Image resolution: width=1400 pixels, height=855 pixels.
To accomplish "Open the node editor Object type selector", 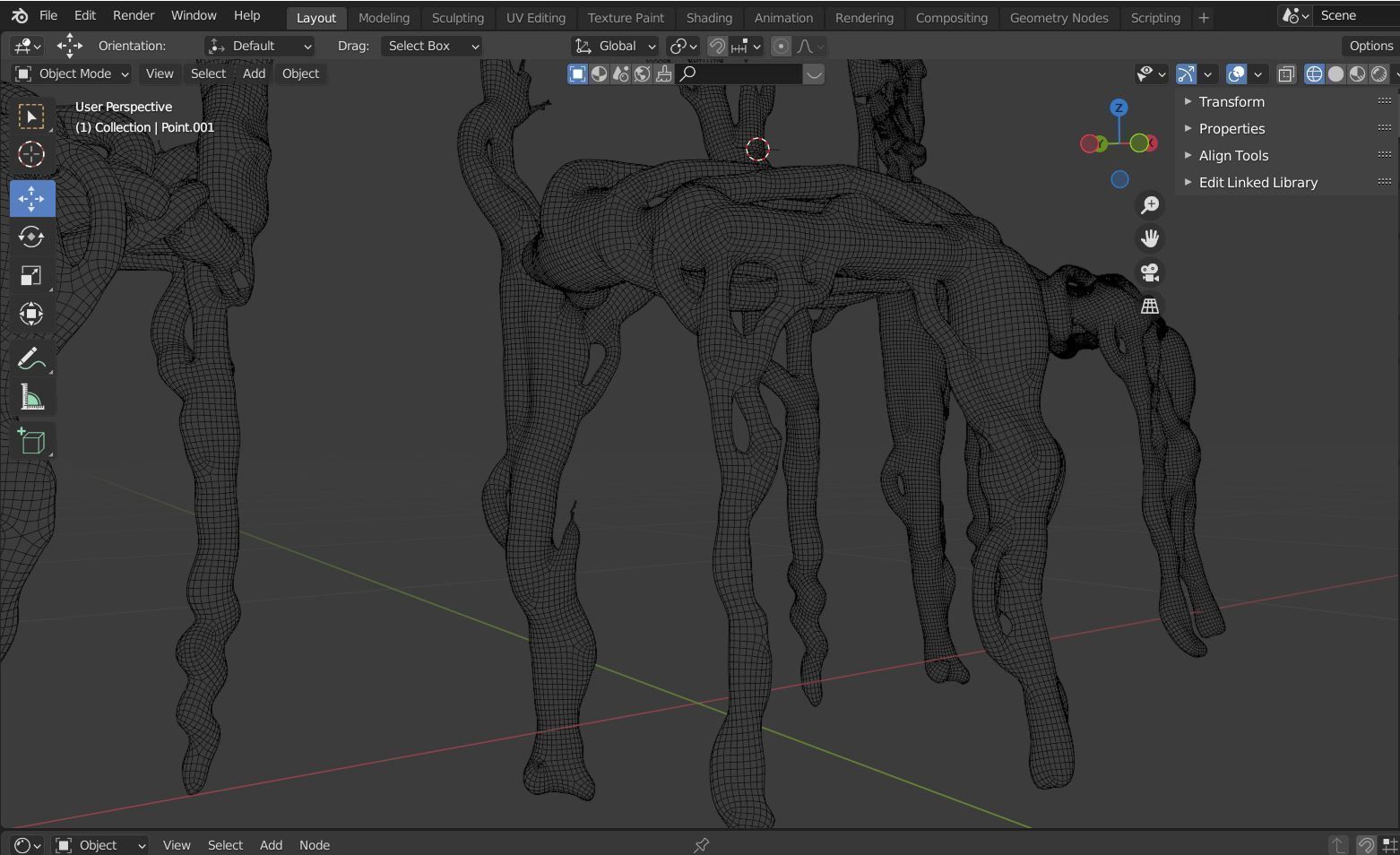I will coord(100,845).
